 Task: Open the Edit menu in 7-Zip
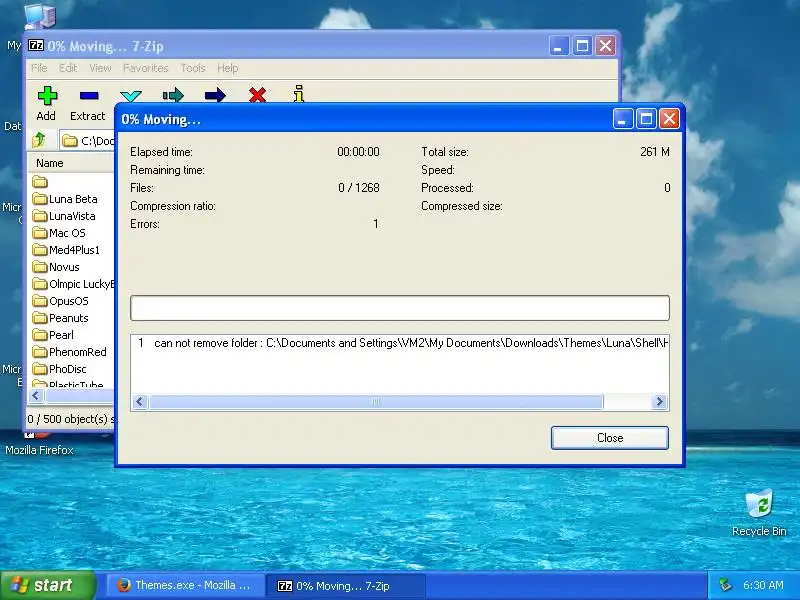click(68, 68)
